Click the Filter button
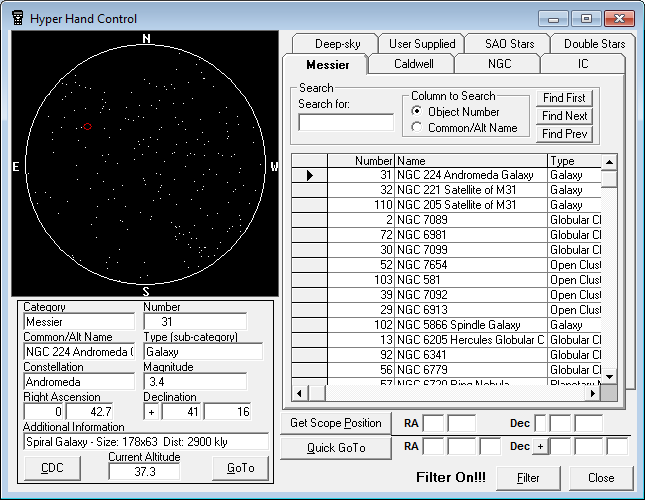The height and width of the screenshot is (500, 645). 528,478
